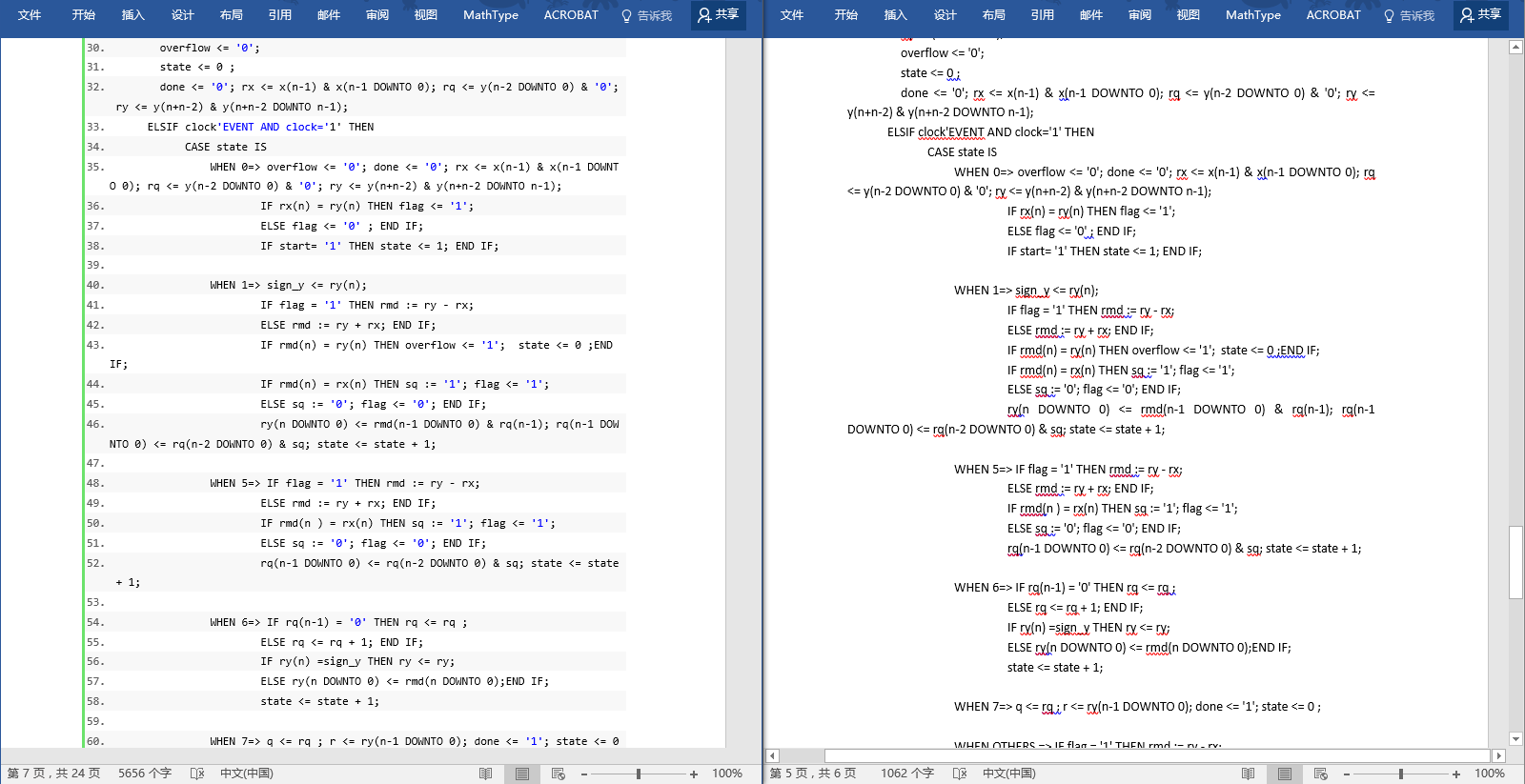Click the zoom out minus in left window

[x=584, y=774]
